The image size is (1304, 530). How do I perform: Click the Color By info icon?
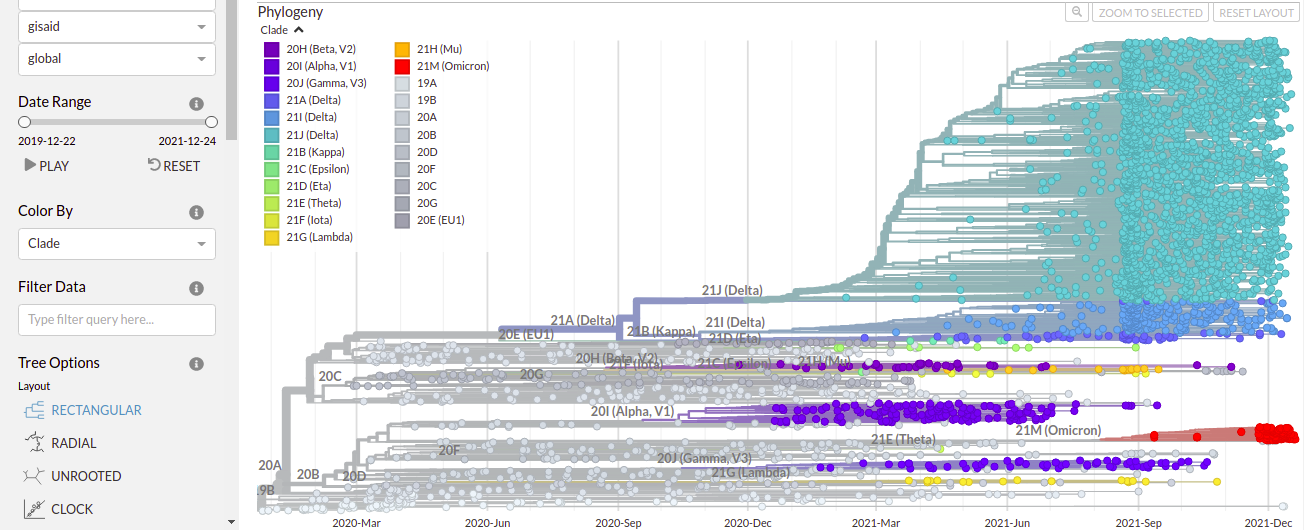[197, 212]
